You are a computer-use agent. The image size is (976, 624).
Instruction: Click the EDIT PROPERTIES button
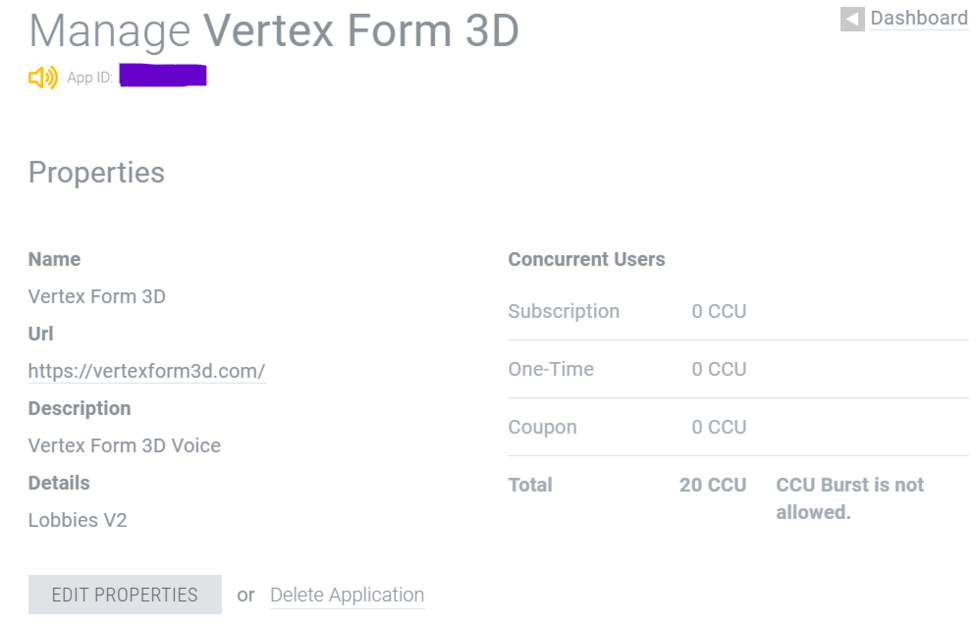coord(124,594)
